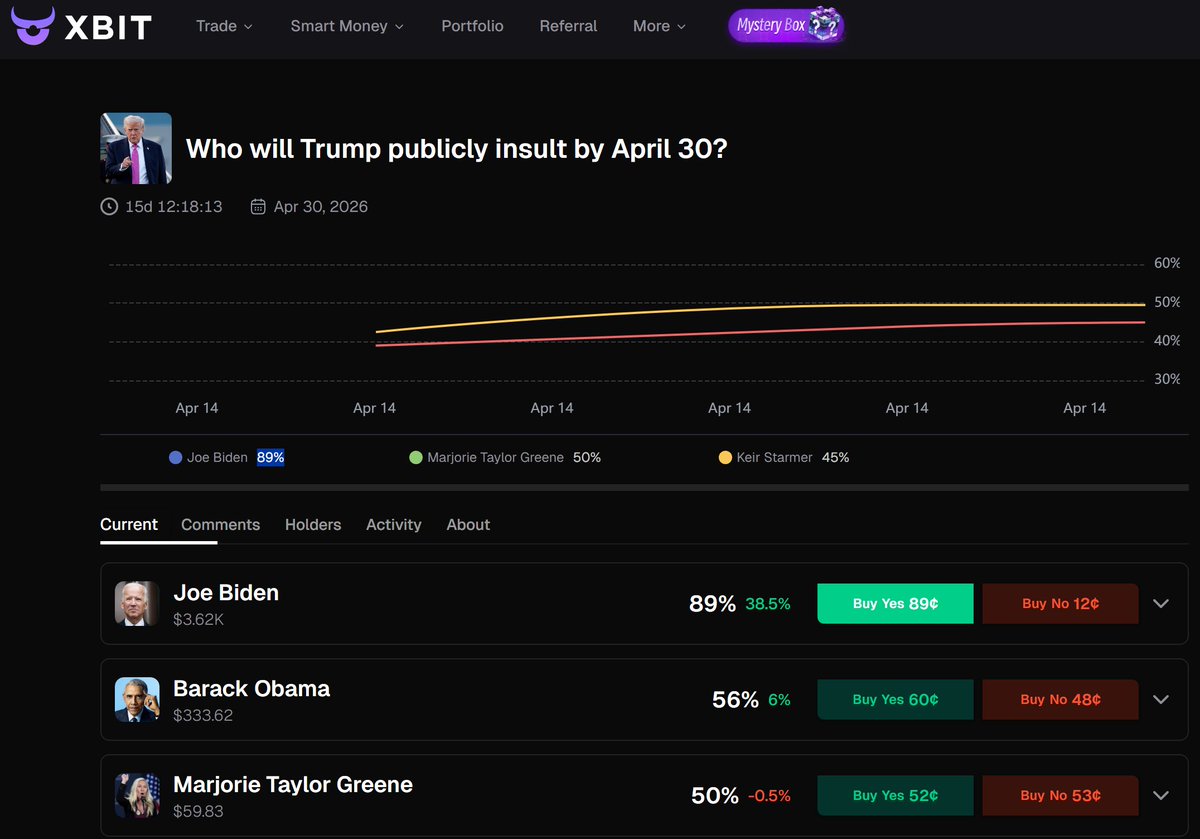Click the countdown clock icon
This screenshot has height=839, width=1200.
109,207
